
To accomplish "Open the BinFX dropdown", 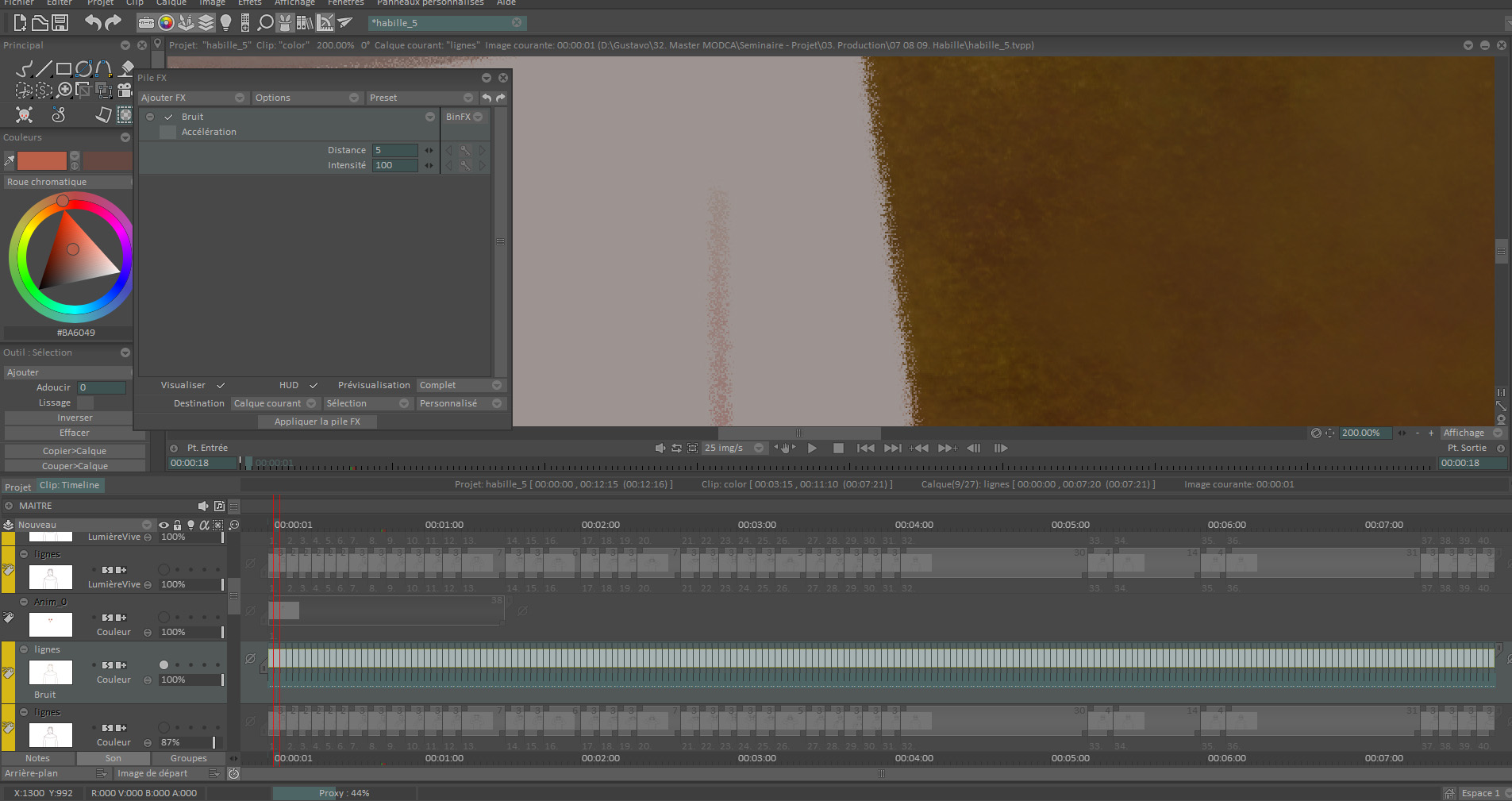I will point(464,117).
